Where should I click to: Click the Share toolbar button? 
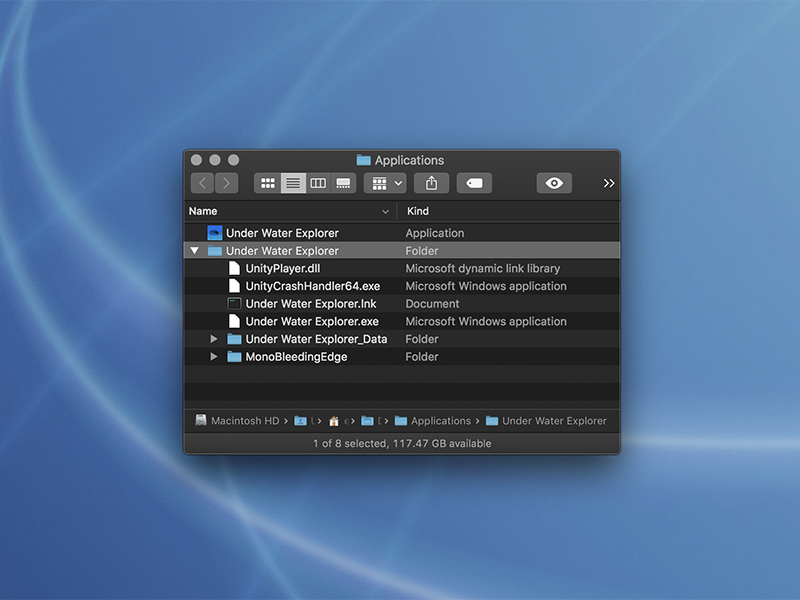click(x=432, y=183)
